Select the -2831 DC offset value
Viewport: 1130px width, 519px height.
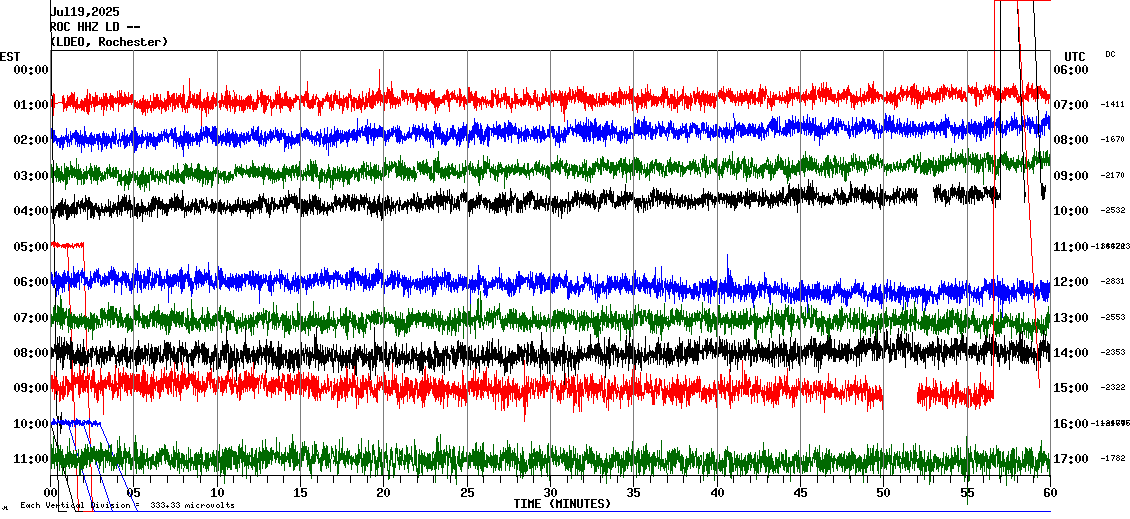(x=1114, y=282)
